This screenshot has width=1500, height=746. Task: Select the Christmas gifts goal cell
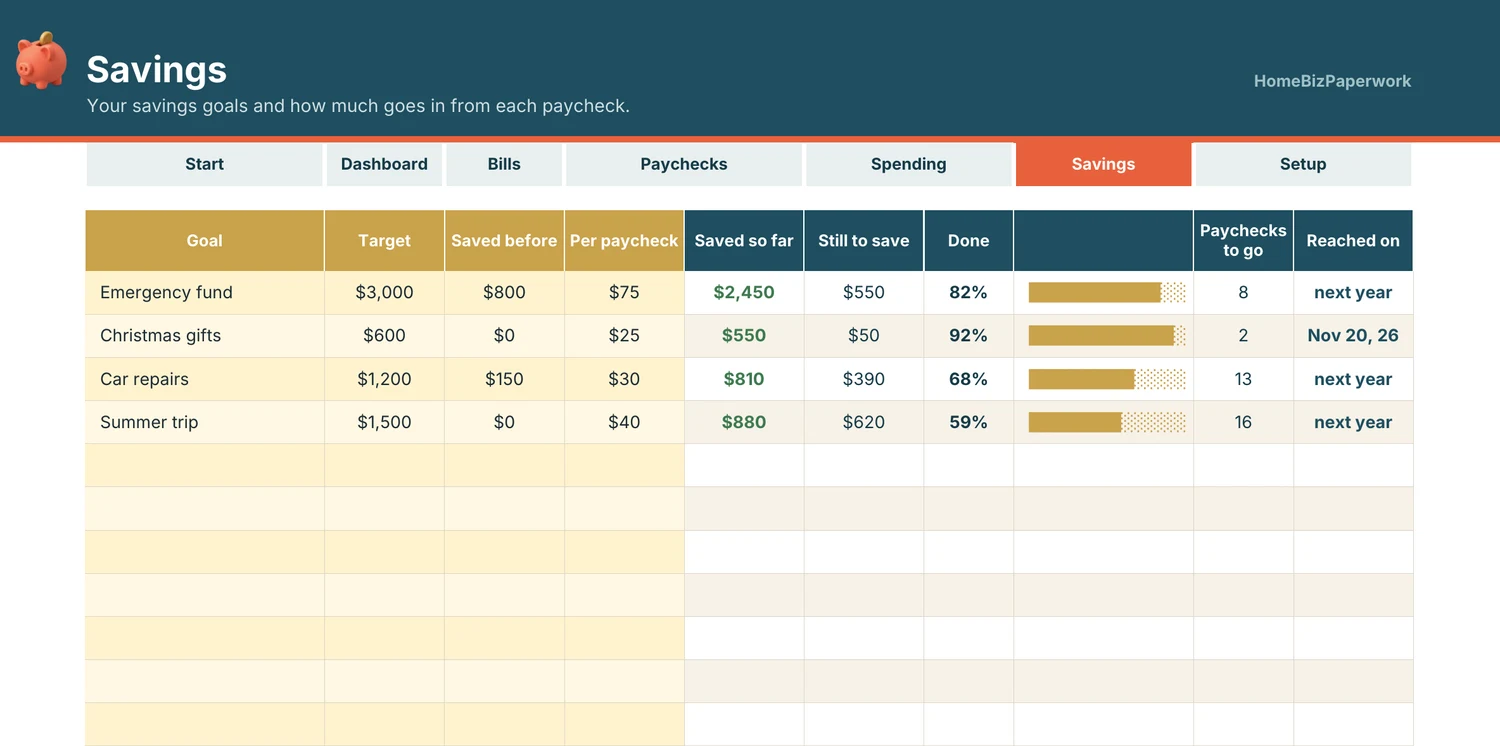pyautogui.click(x=205, y=336)
